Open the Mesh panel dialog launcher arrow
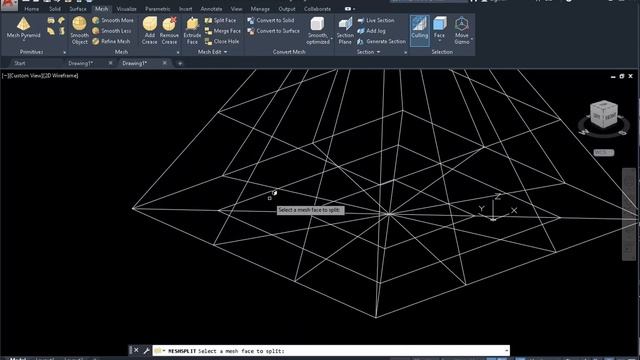 click(x=178, y=52)
